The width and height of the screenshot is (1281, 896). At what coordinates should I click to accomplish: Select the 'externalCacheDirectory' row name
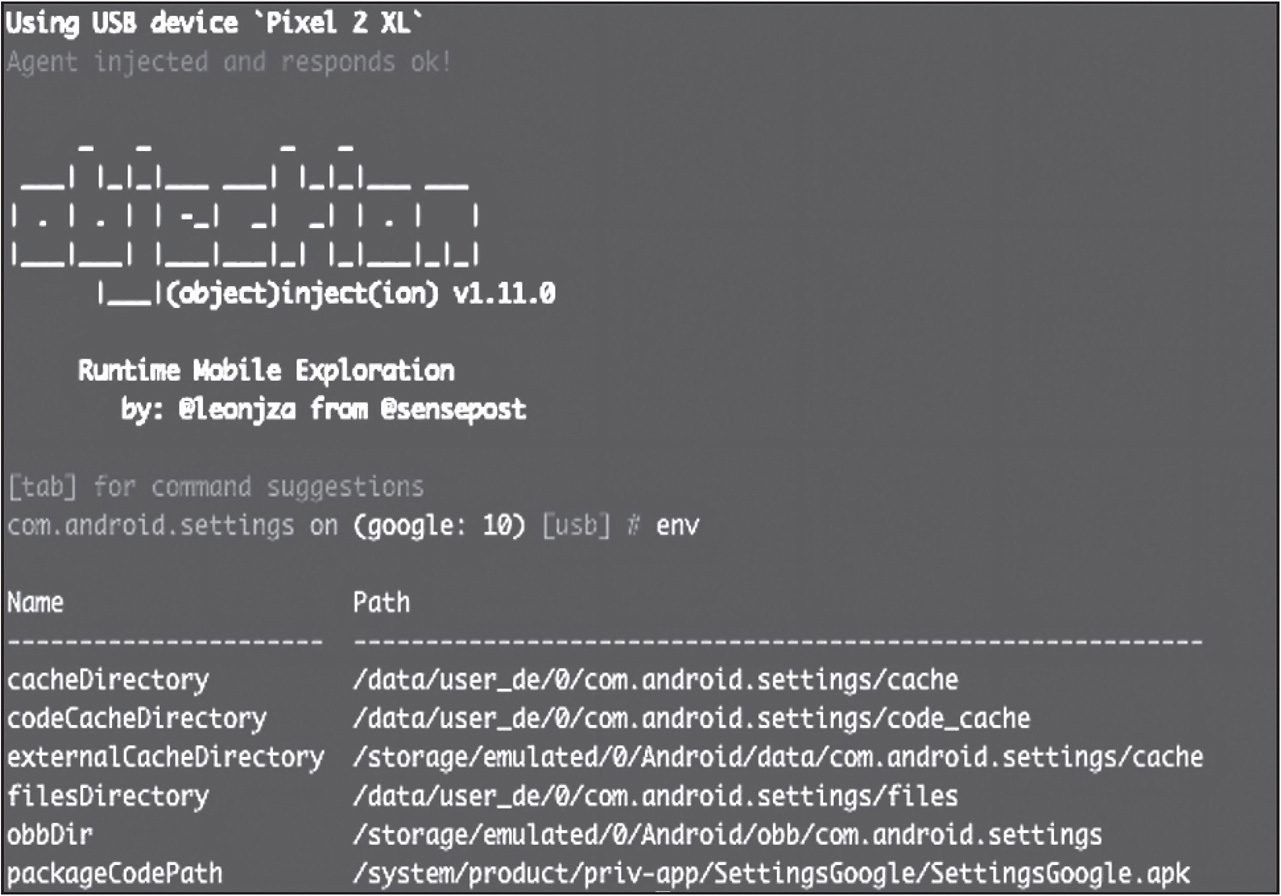pos(165,757)
